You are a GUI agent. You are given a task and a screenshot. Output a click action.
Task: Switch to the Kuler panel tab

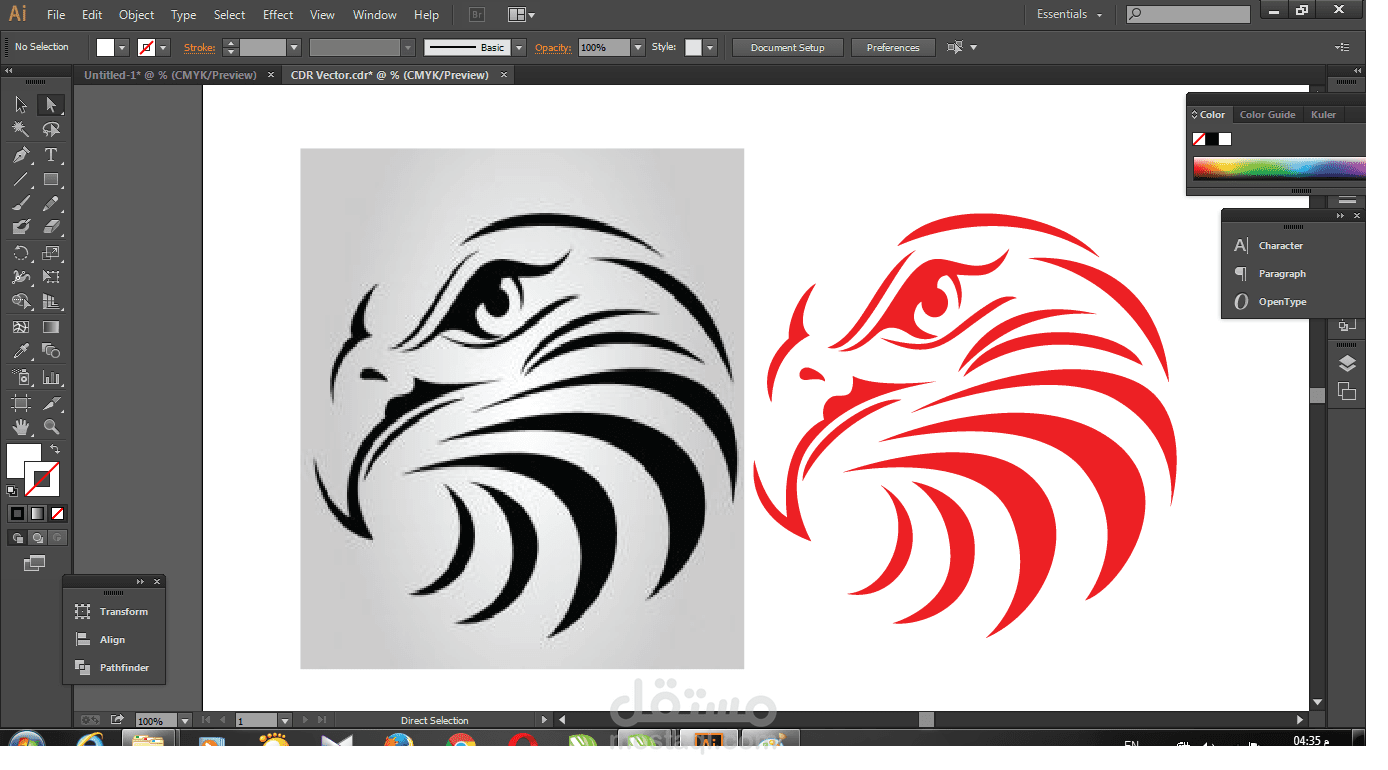click(x=1323, y=114)
